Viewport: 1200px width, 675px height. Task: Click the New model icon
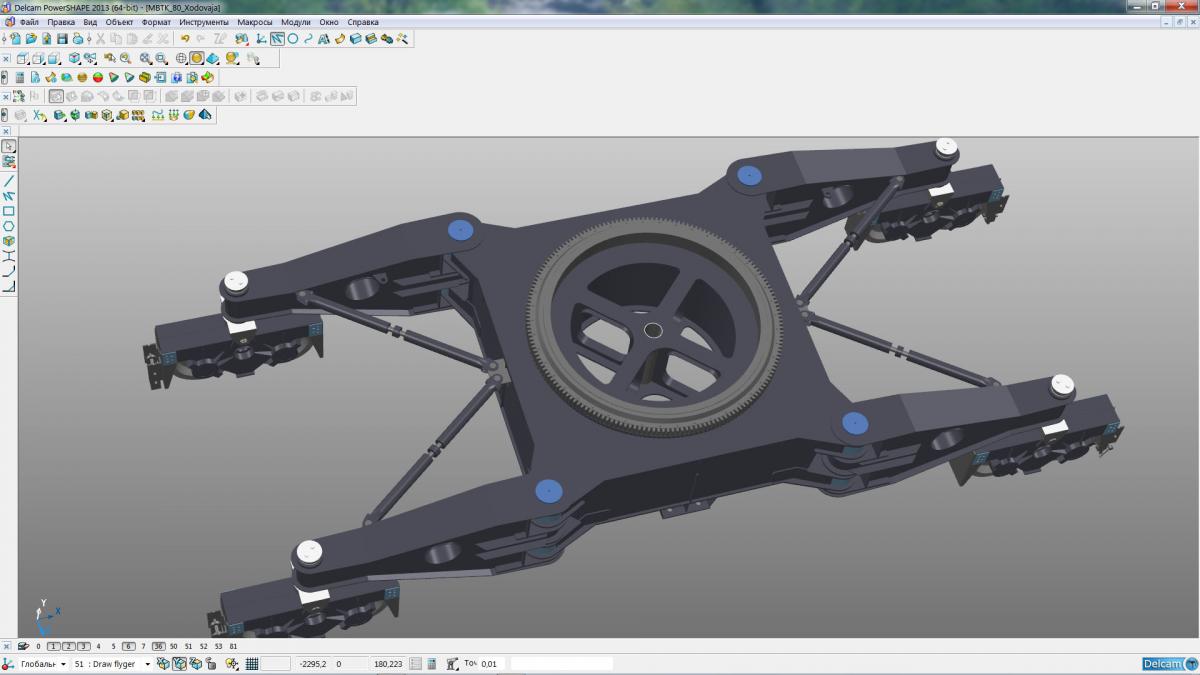(x=15, y=39)
